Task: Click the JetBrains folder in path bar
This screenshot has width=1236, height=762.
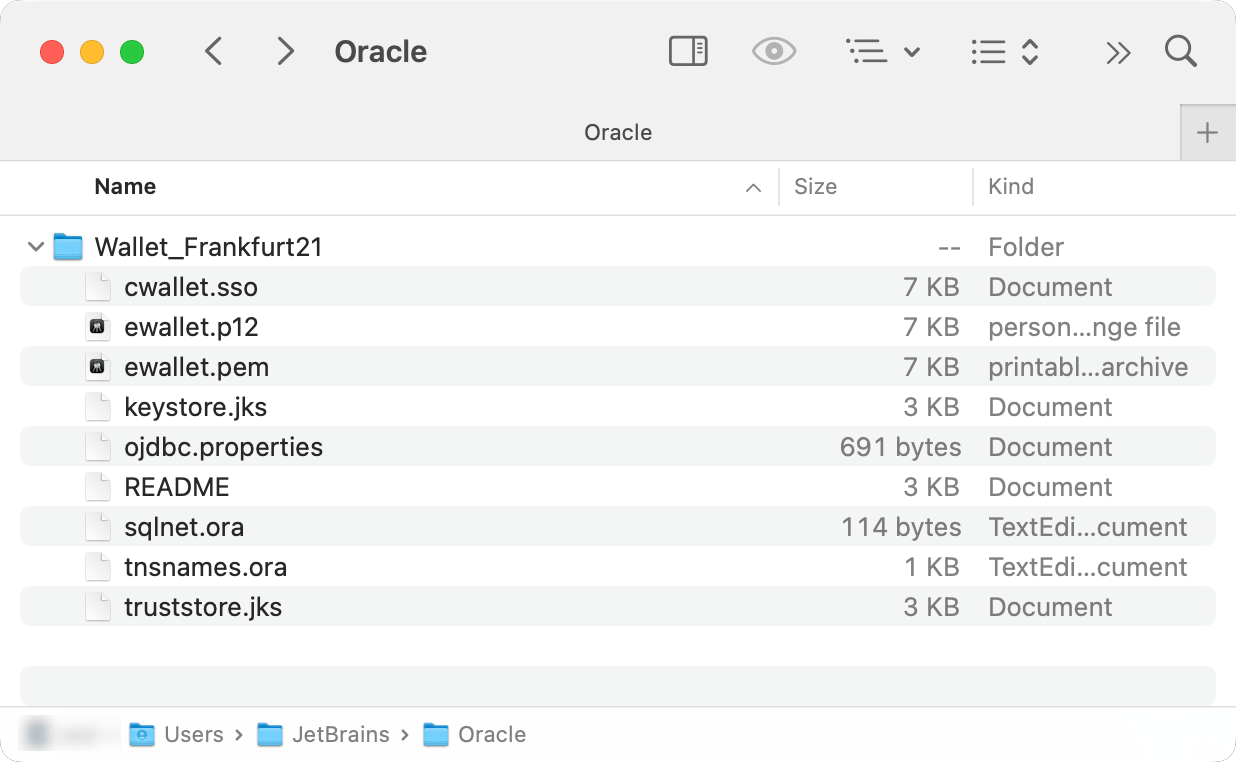Action: point(340,735)
